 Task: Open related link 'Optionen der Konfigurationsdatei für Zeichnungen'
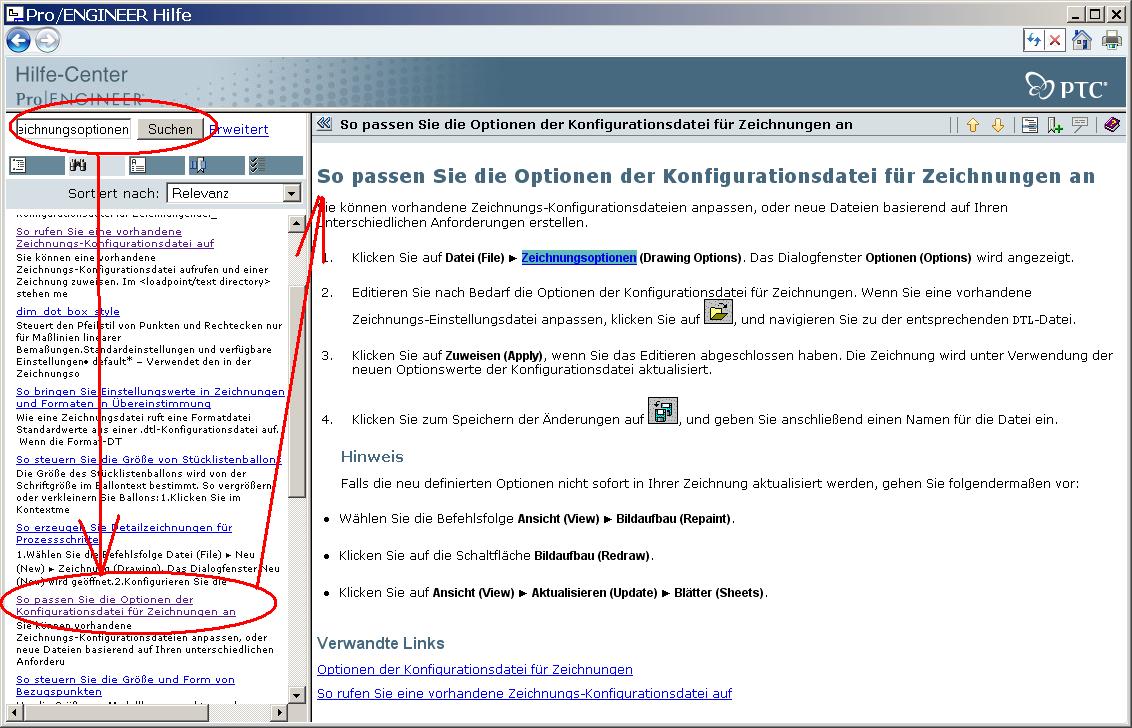(475, 670)
